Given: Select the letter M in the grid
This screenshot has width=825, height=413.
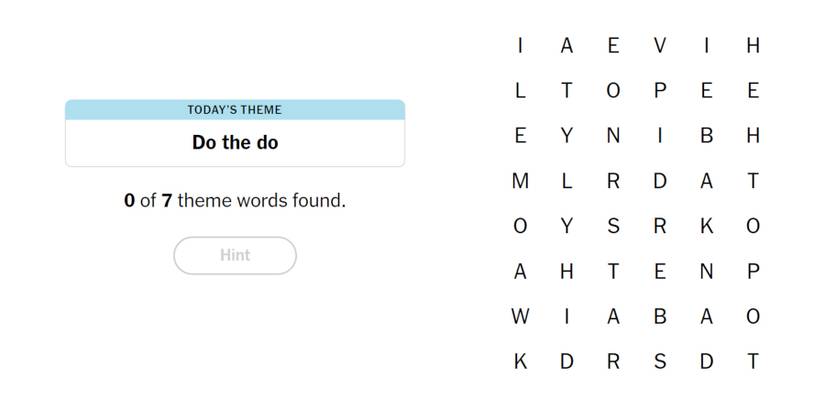Looking at the screenshot, I should [x=520, y=181].
